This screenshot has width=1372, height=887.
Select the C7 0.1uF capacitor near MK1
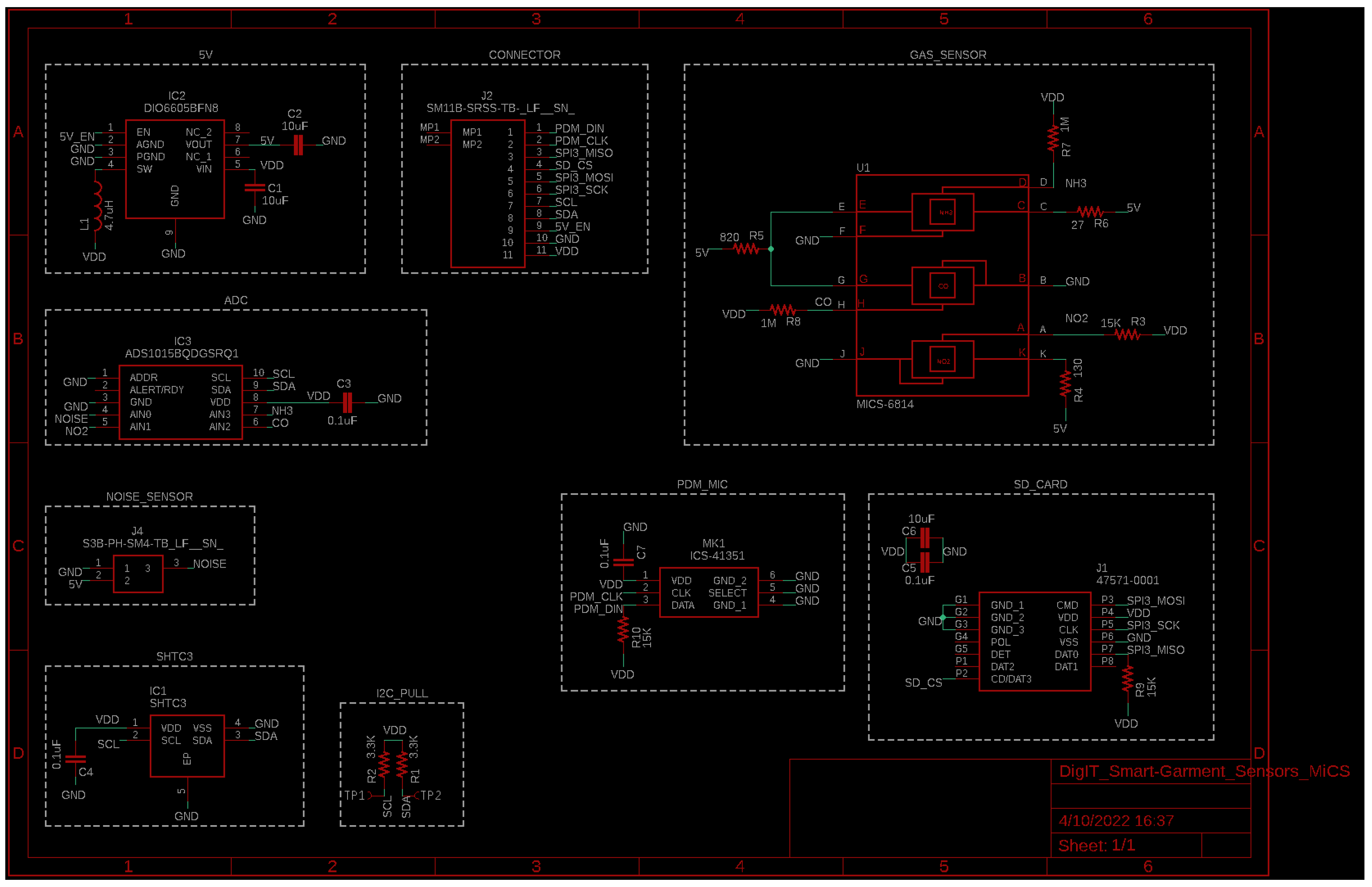click(623, 562)
